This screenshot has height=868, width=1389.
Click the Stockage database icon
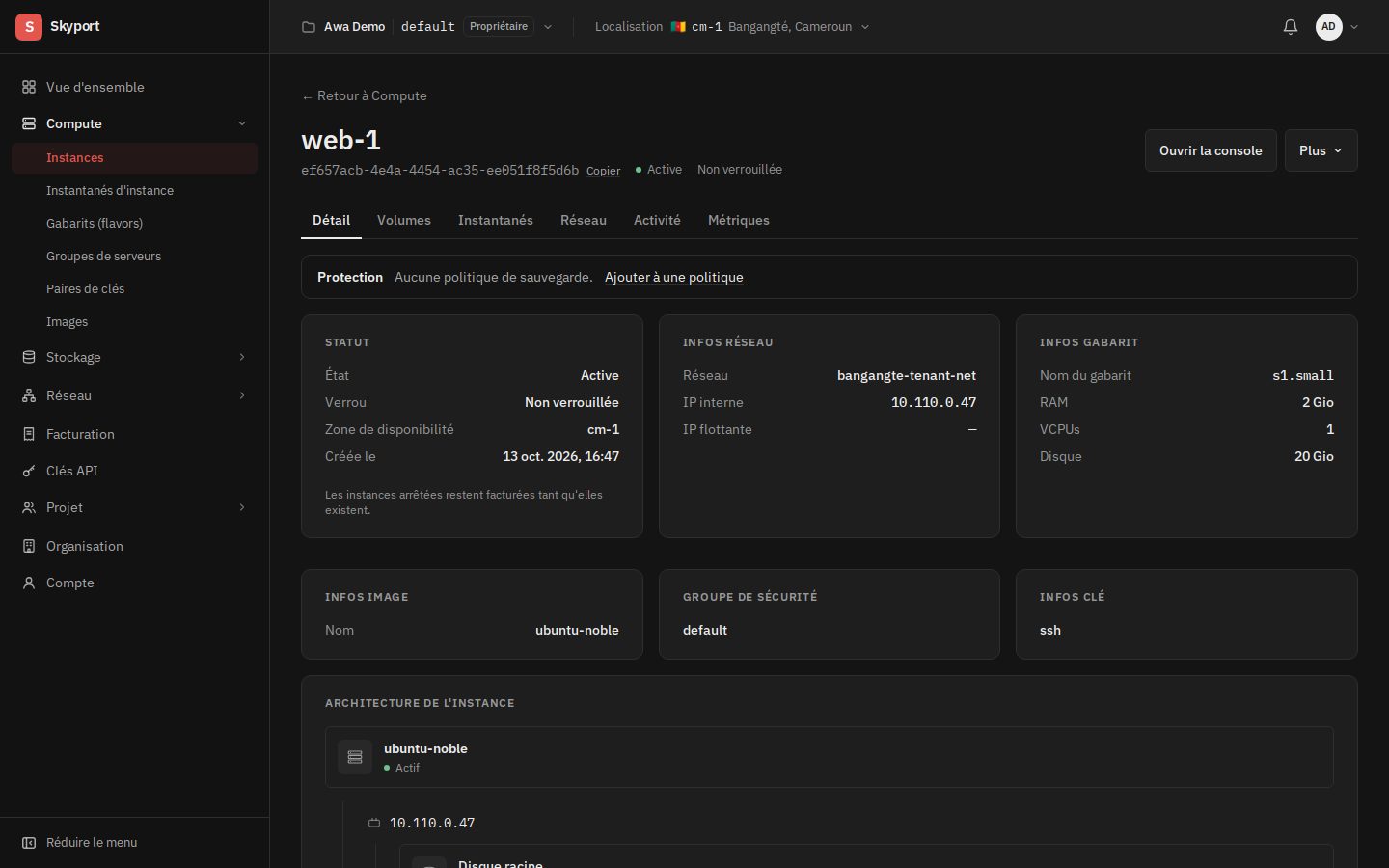pos(29,357)
